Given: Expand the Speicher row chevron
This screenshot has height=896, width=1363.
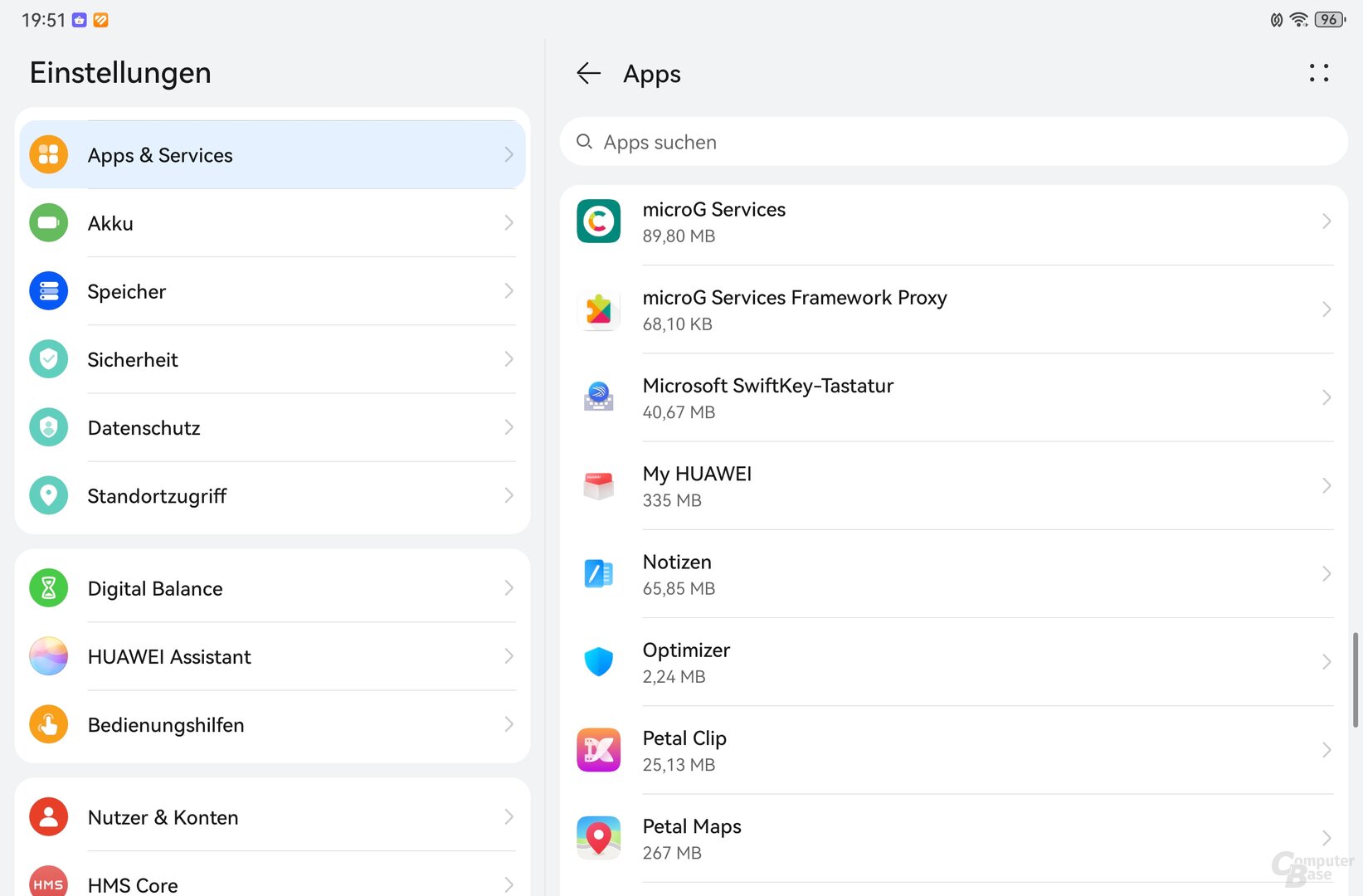Looking at the screenshot, I should 509,290.
